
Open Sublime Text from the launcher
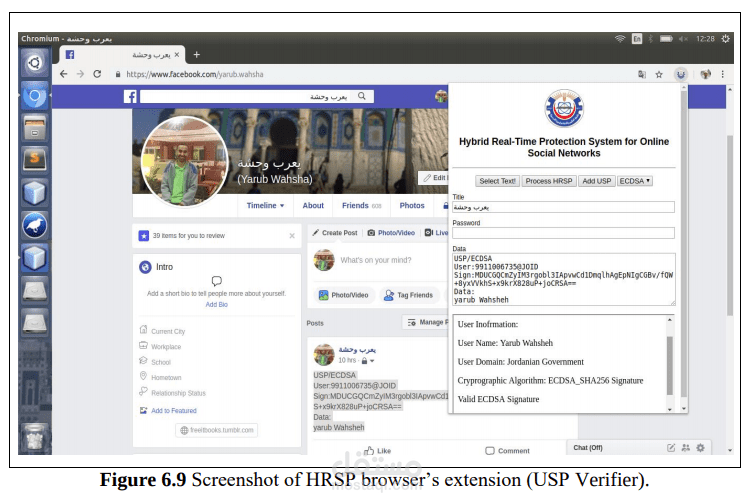tap(35, 160)
